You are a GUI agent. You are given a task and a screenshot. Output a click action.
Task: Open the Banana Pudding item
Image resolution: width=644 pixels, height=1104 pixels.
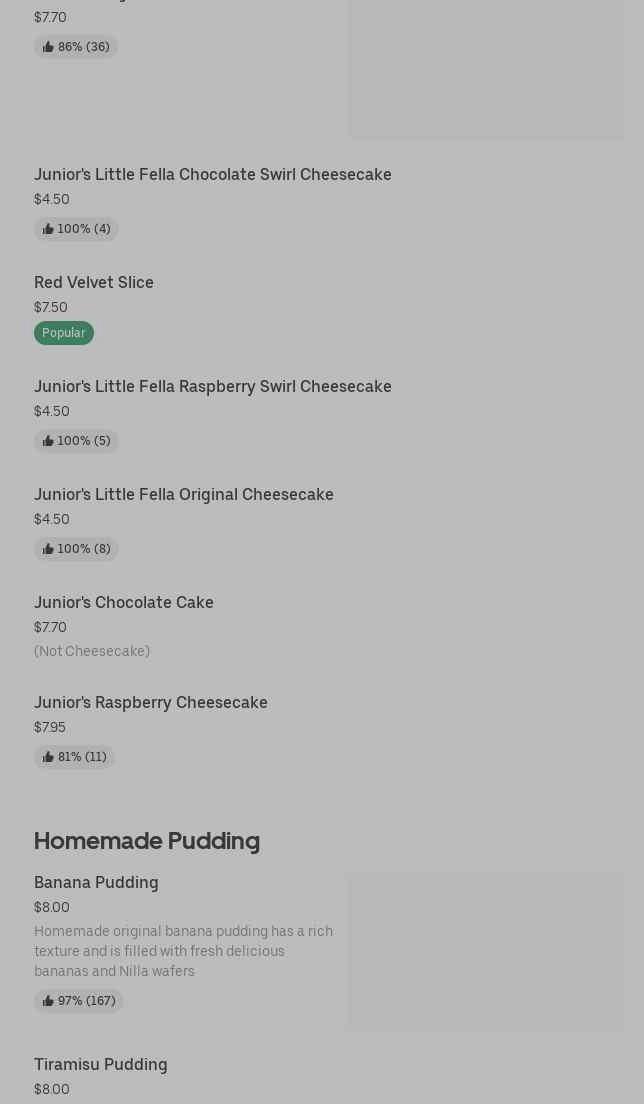click(x=96, y=882)
